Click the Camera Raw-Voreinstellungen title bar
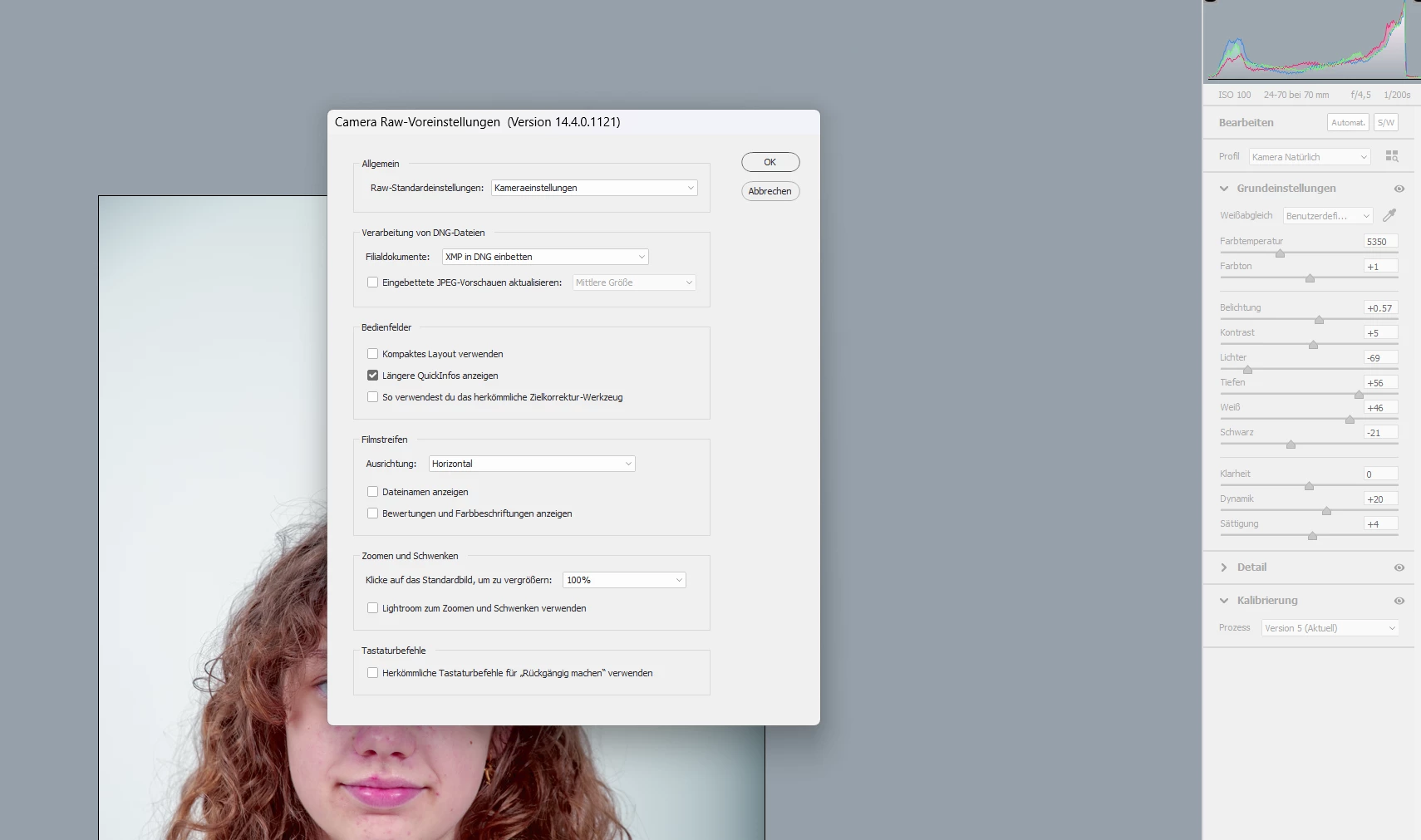The height and width of the screenshot is (840, 1421). click(x=573, y=122)
